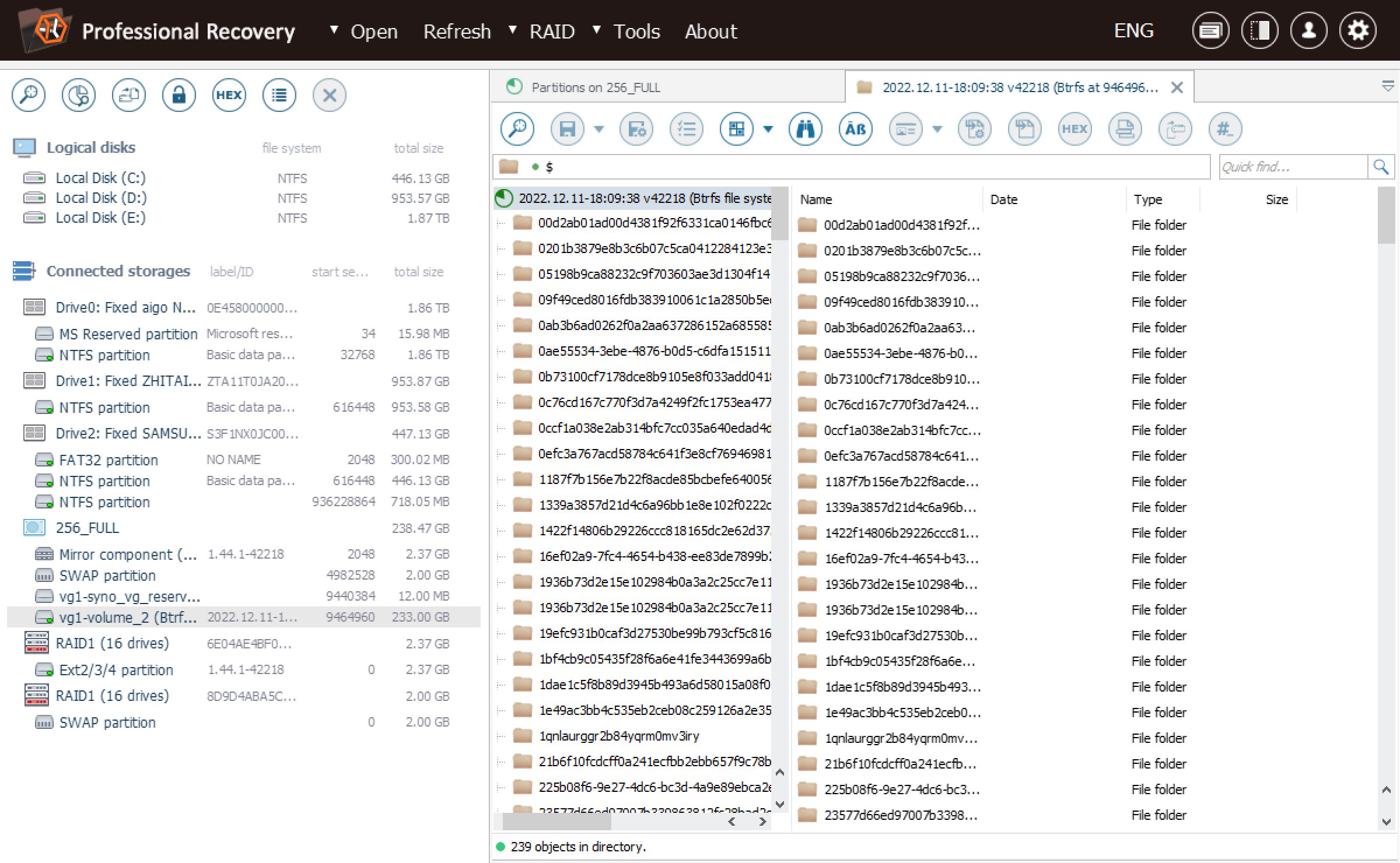Click the file list vertical scrollbar thumb
1400x863 pixels.
1386,216
